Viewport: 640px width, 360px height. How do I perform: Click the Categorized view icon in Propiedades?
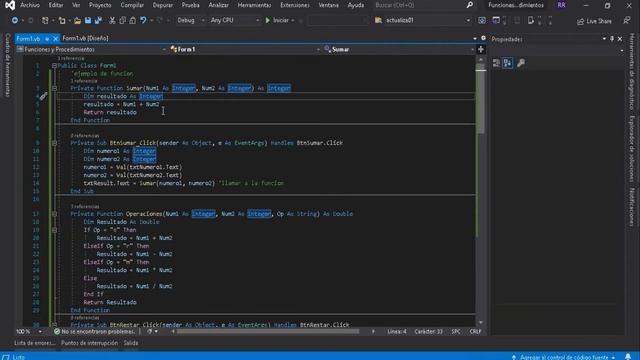coord(496,63)
